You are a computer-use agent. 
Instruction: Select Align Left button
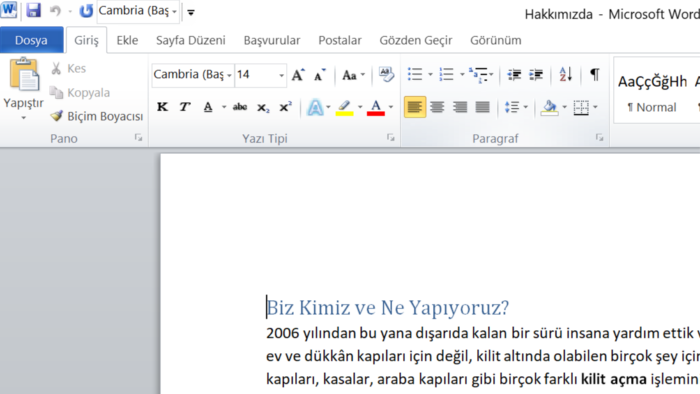coord(415,107)
